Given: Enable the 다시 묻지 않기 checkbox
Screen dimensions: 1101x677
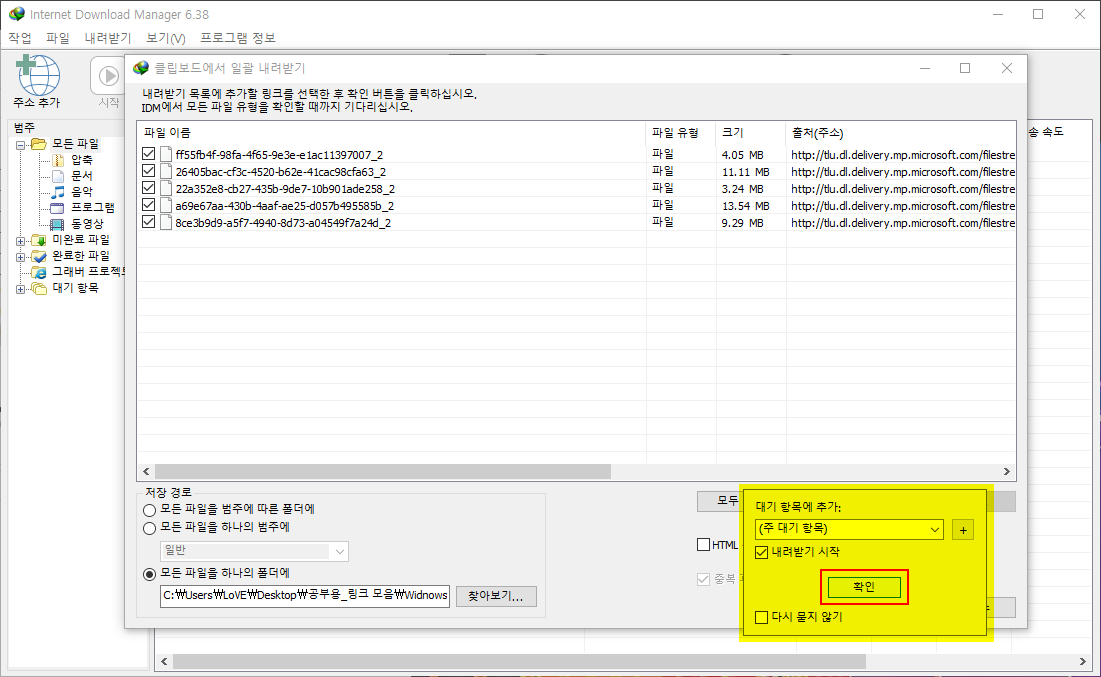Looking at the screenshot, I should tap(762, 617).
